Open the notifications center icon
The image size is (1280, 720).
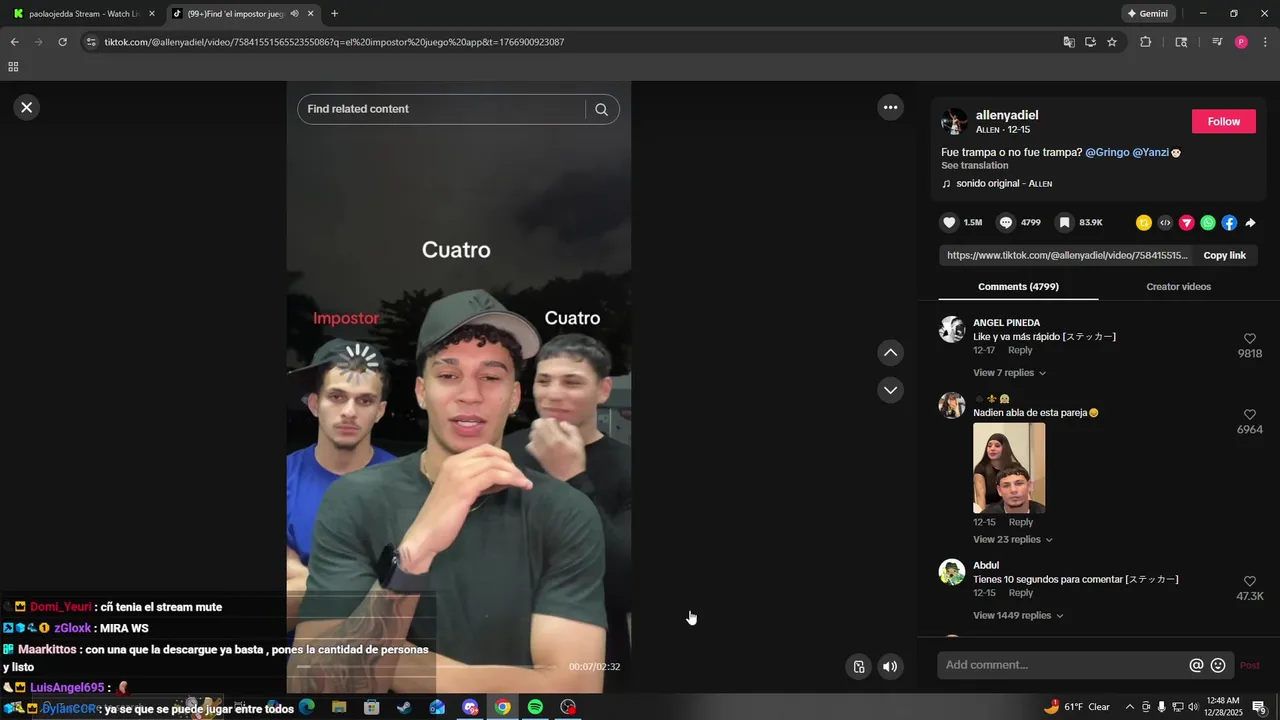(x=1259, y=708)
